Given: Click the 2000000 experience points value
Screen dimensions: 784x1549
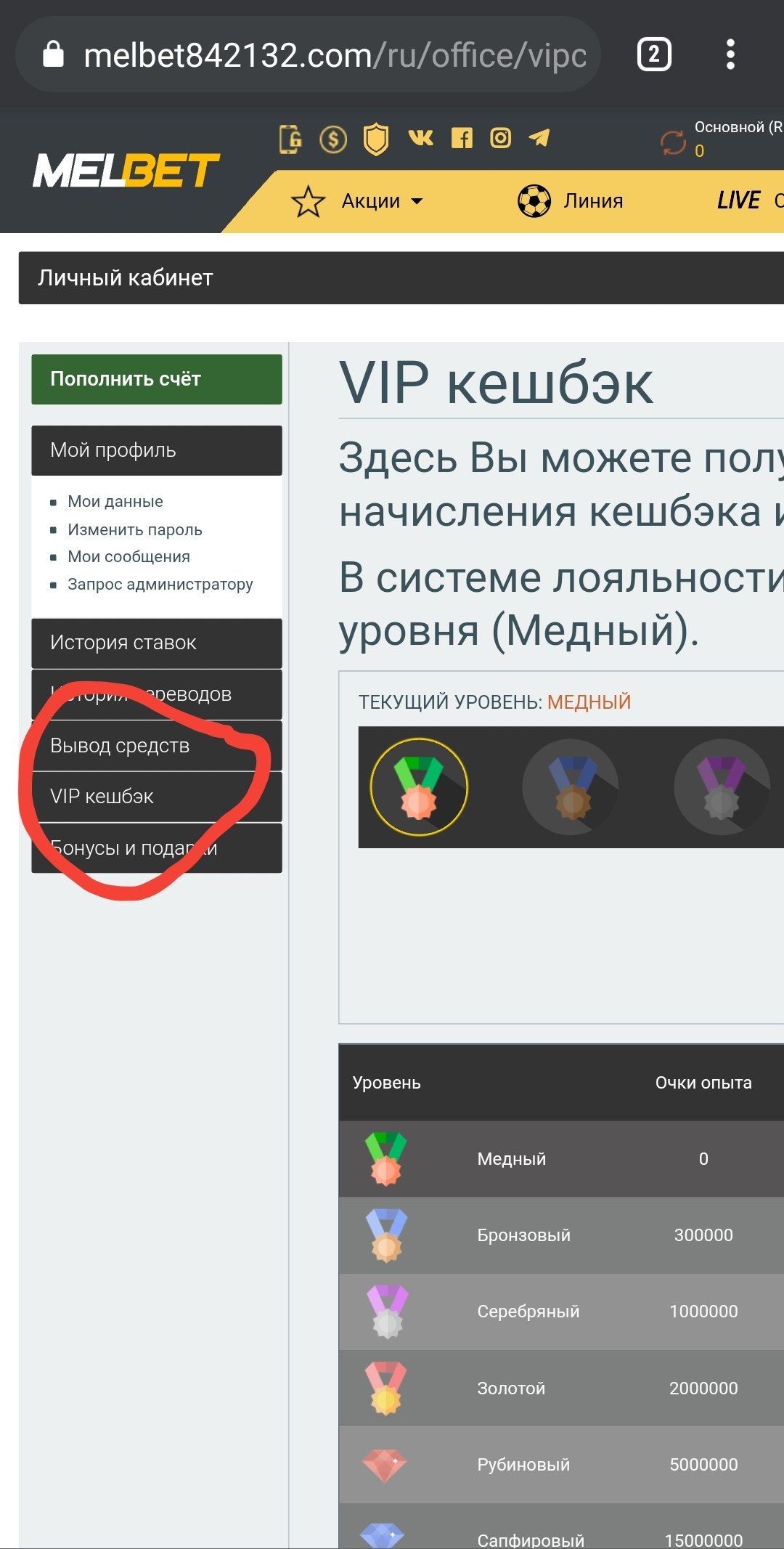Looking at the screenshot, I should click(x=703, y=1389).
